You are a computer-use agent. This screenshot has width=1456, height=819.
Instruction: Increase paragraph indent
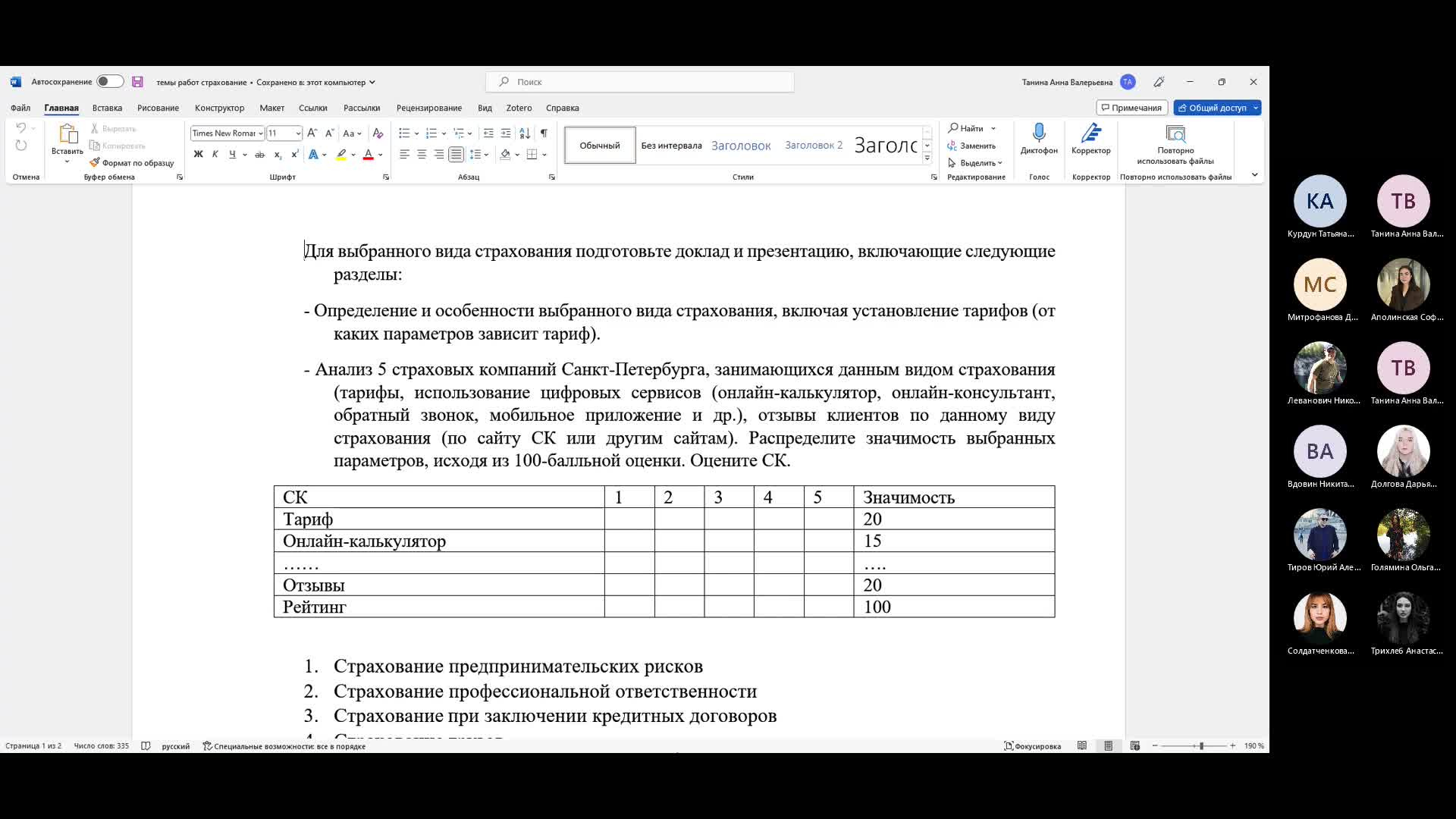[x=506, y=133]
